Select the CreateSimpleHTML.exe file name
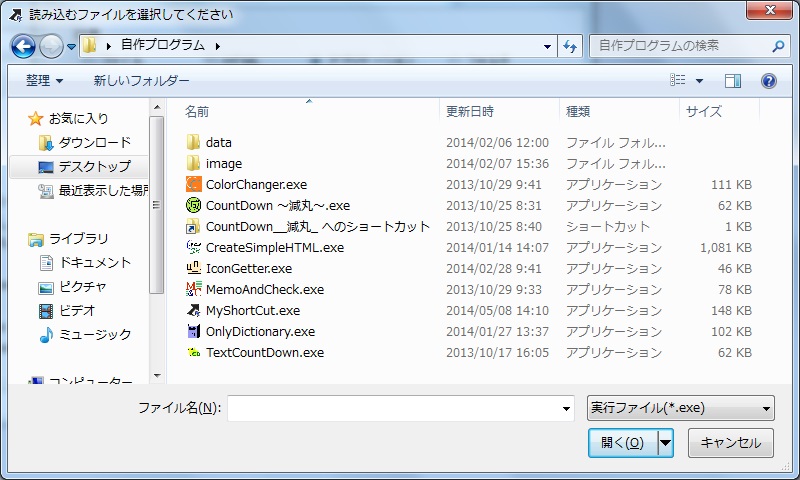The image size is (800, 480). (275, 247)
